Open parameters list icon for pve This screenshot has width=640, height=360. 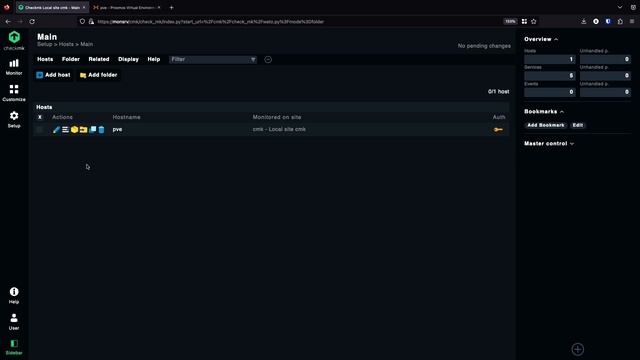tap(65, 129)
